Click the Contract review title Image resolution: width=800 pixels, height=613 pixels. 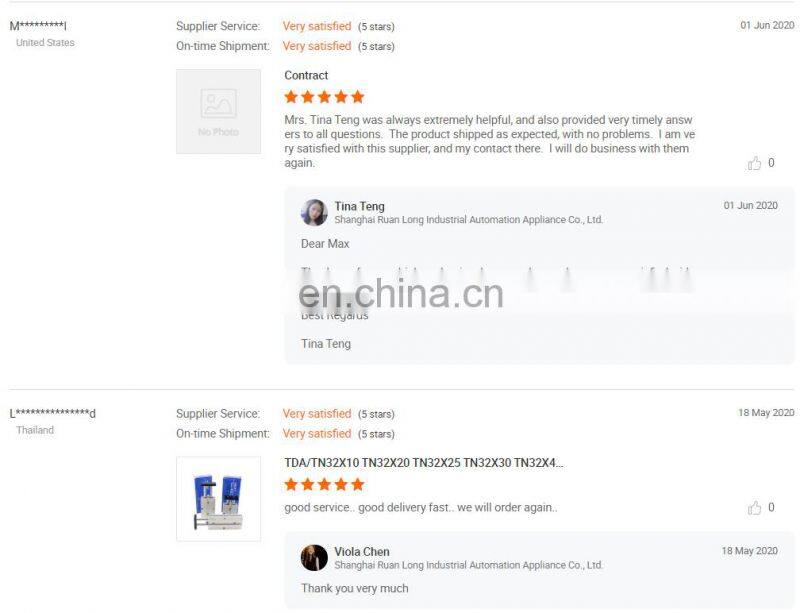pos(306,76)
